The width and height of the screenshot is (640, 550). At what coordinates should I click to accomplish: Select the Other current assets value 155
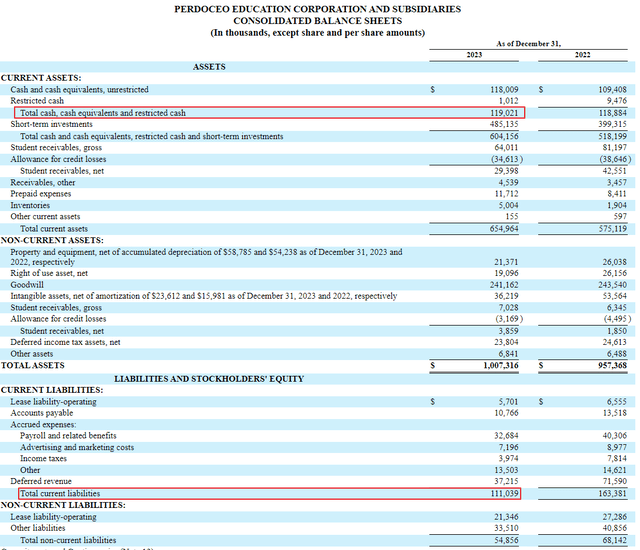coord(511,217)
